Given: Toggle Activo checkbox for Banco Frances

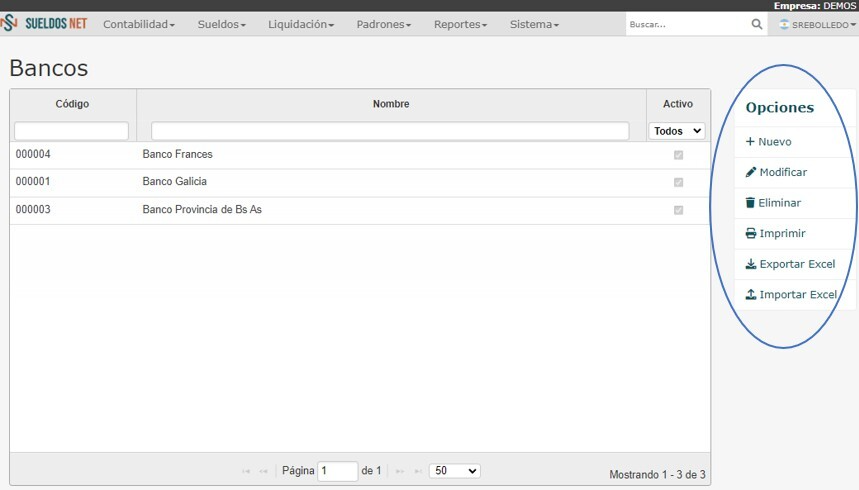Looking at the screenshot, I should 678,155.
